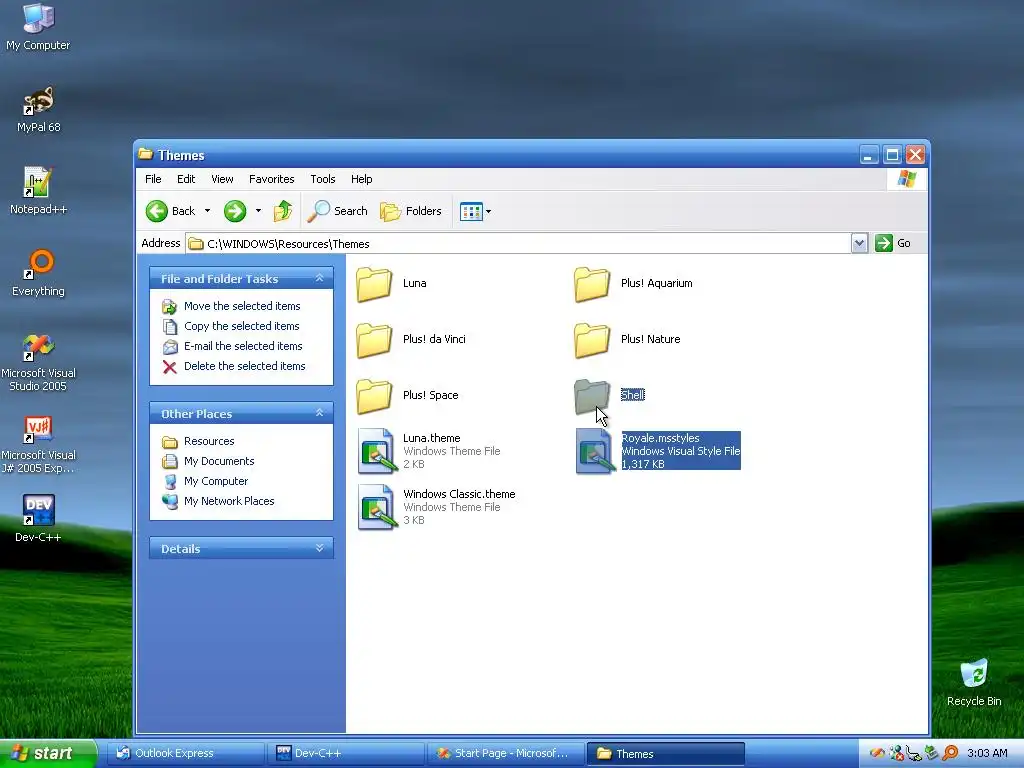Collapse the File and Folder Tasks panel
This screenshot has width=1024, height=768.
319,278
